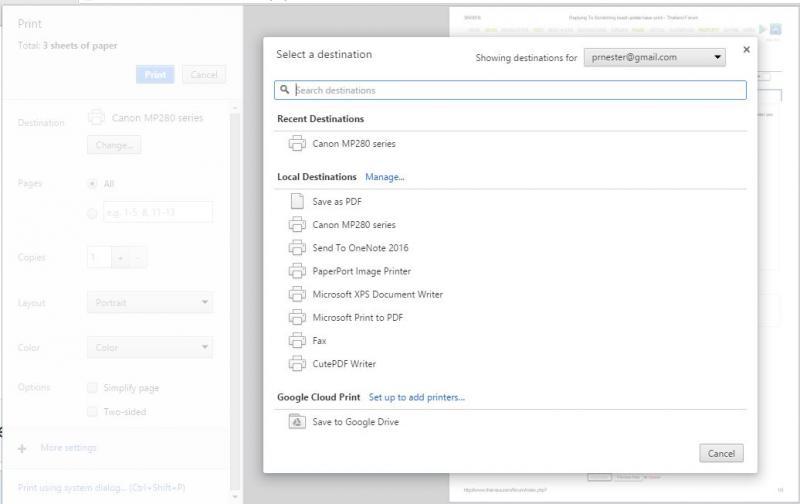Click printer icon beside recent Canon MP280 series
This screenshot has height=504, width=800.
(x=297, y=143)
